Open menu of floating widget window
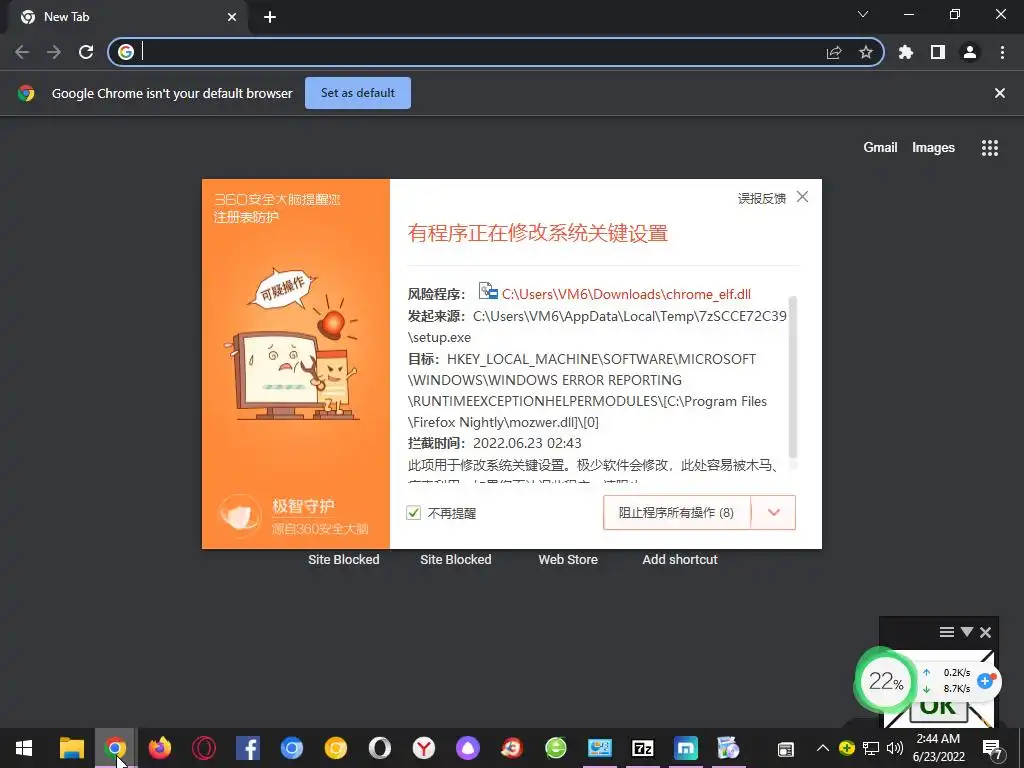Viewport: 1024px width, 768px height. click(x=947, y=632)
